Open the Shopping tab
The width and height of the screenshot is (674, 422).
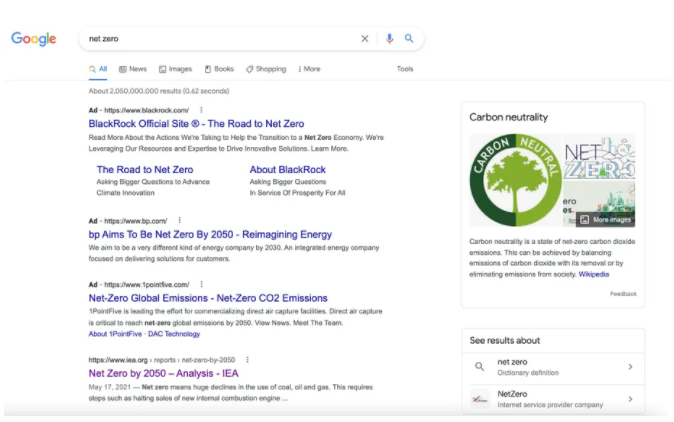[266, 69]
